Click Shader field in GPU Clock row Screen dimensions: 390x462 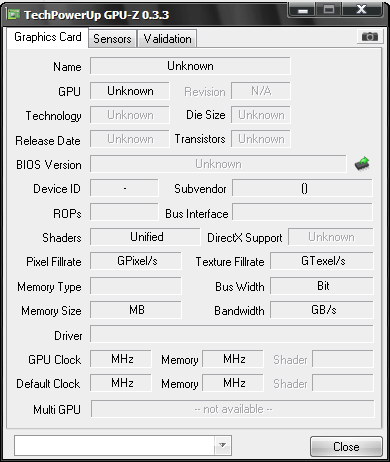pos(343,359)
